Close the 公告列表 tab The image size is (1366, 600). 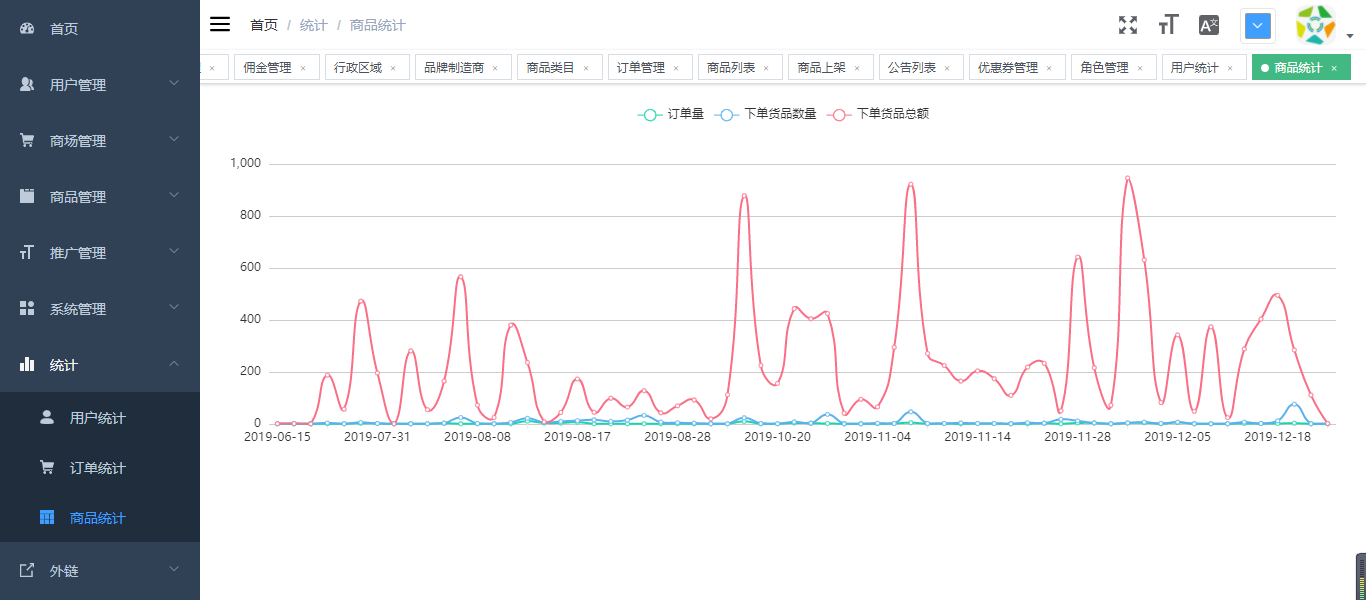947,68
